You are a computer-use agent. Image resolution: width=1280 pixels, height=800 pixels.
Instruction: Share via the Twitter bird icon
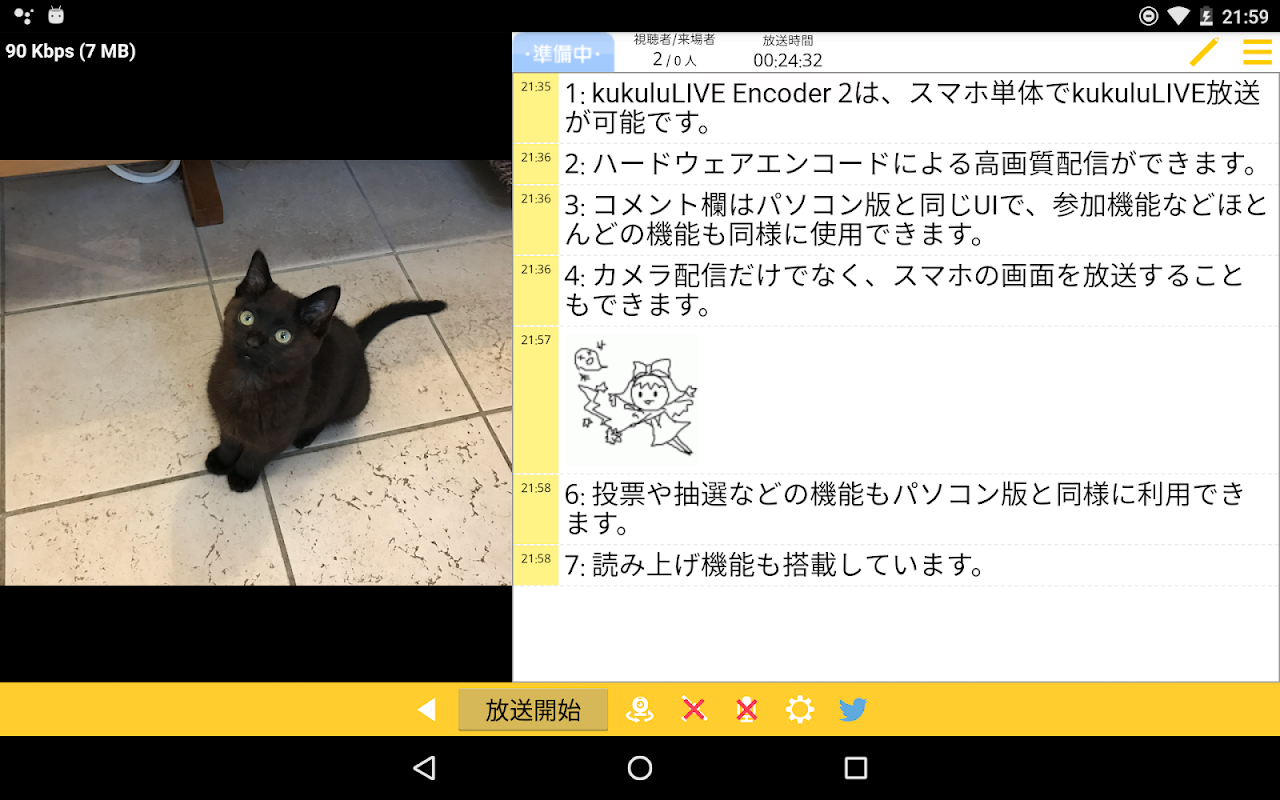(x=853, y=710)
